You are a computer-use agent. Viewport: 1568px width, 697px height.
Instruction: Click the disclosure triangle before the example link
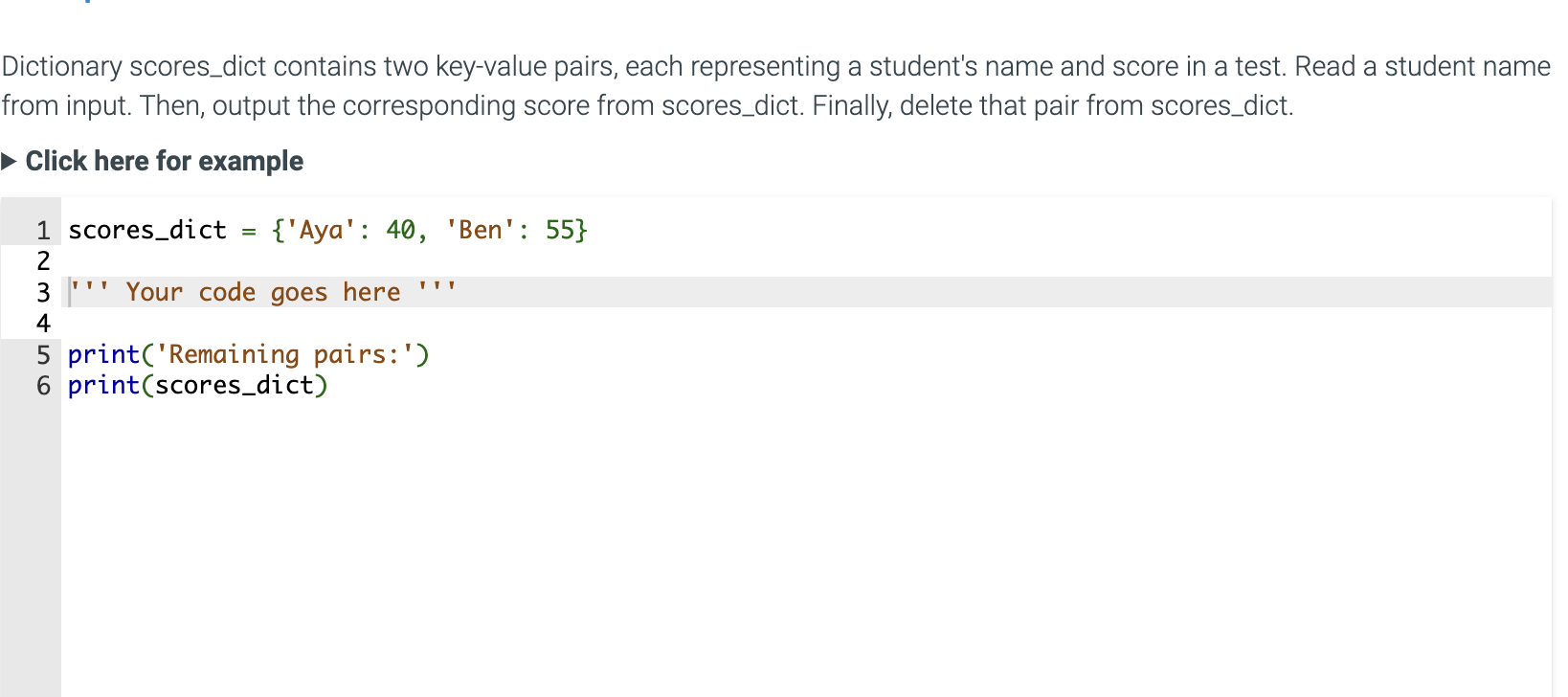pyautogui.click(x=10, y=161)
